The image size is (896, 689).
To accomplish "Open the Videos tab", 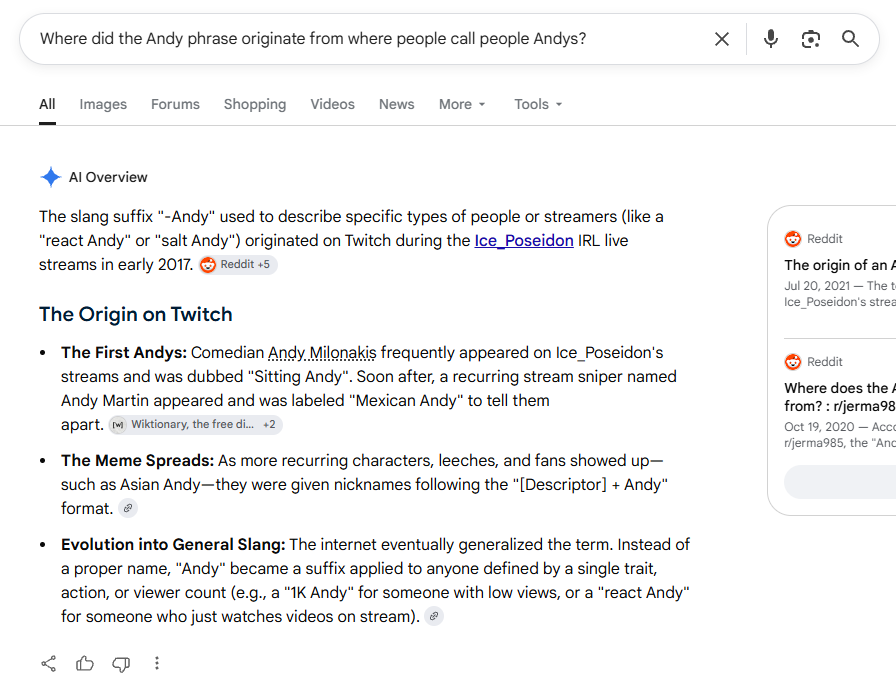I will tap(332, 105).
